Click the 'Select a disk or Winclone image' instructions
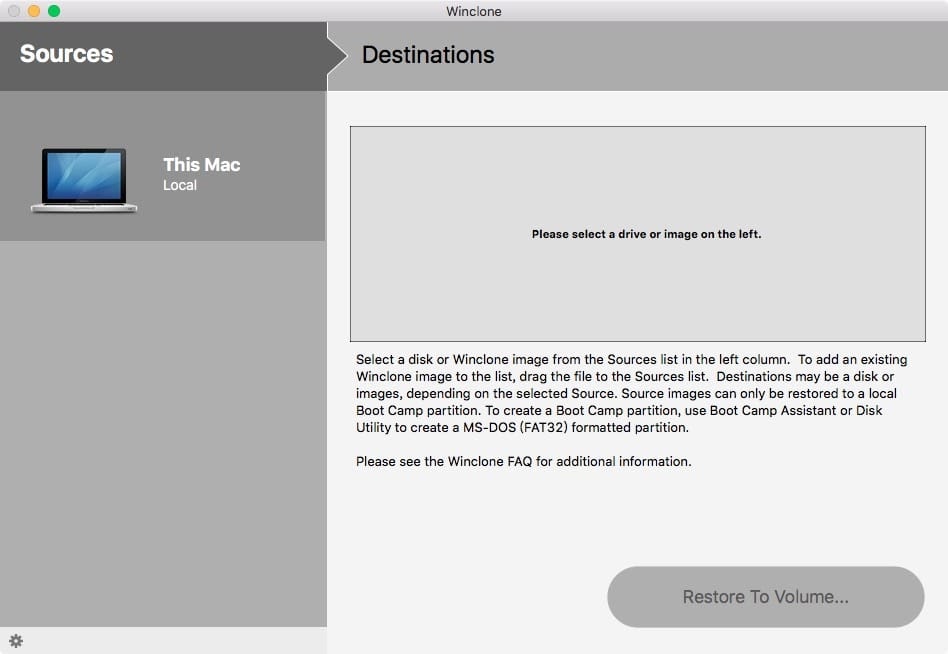The height and width of the screenshot is (654, 948). (x=631, y=393)
